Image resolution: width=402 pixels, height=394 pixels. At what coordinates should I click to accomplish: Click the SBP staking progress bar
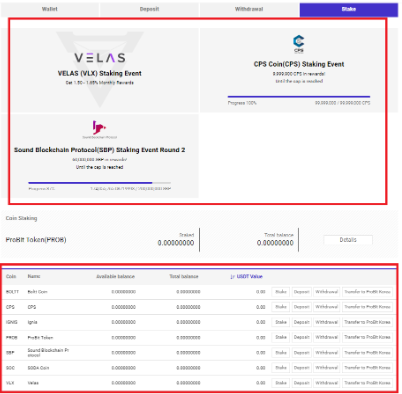tap(99, 183)
